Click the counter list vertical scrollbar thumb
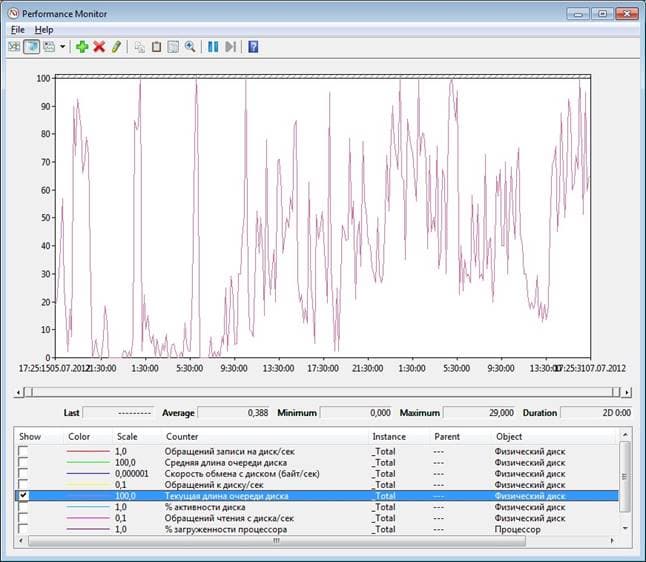The height and width of the screenshot is (562, 646). pos(625,476)
